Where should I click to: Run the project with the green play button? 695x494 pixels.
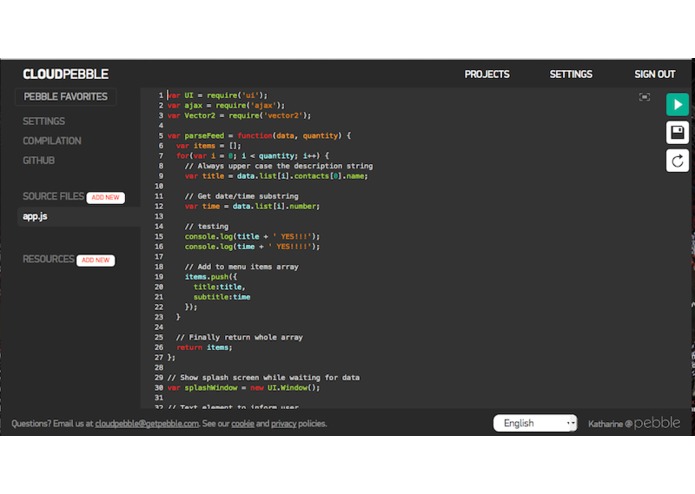677,105
